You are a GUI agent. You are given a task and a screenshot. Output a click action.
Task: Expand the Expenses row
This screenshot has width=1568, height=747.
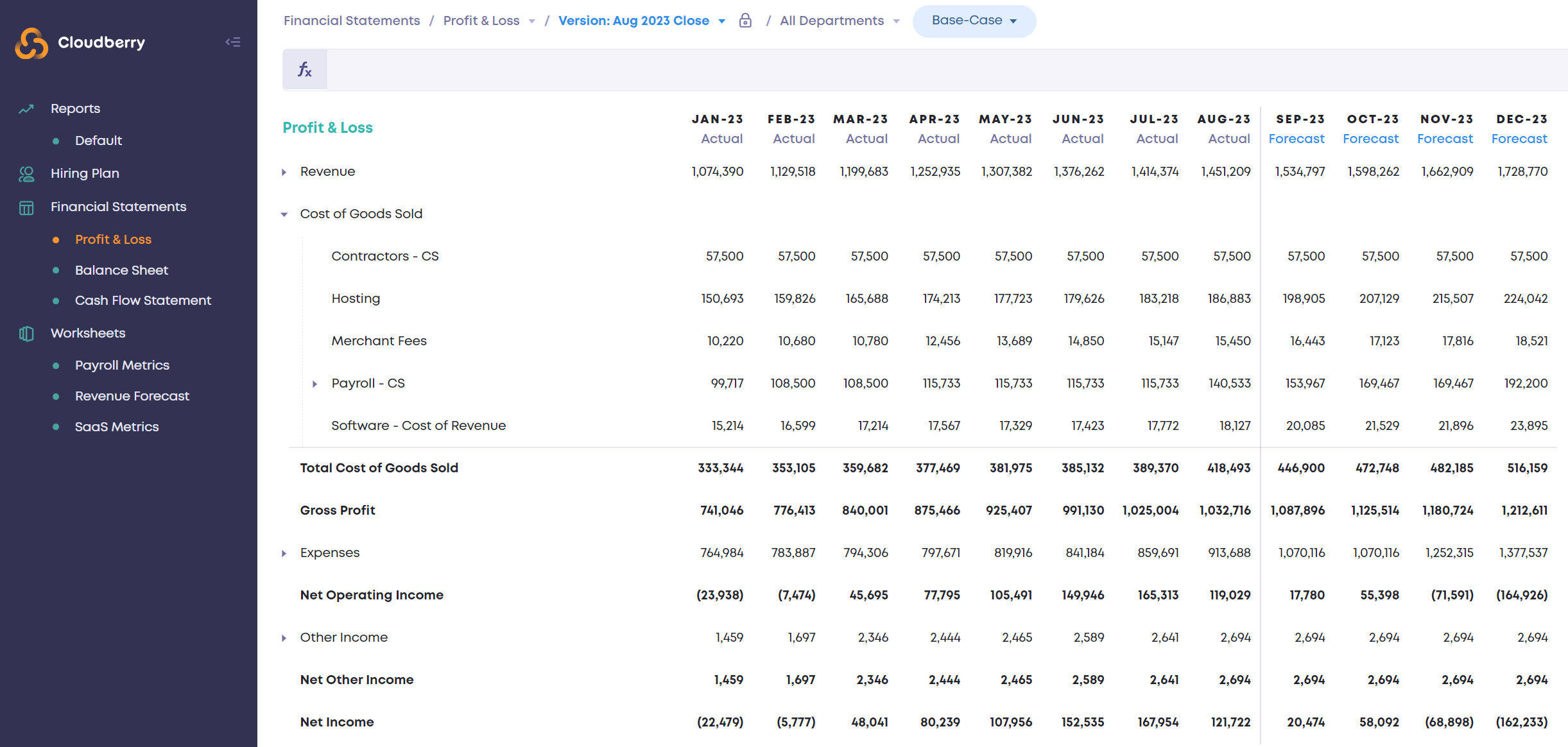pos(284,553)
